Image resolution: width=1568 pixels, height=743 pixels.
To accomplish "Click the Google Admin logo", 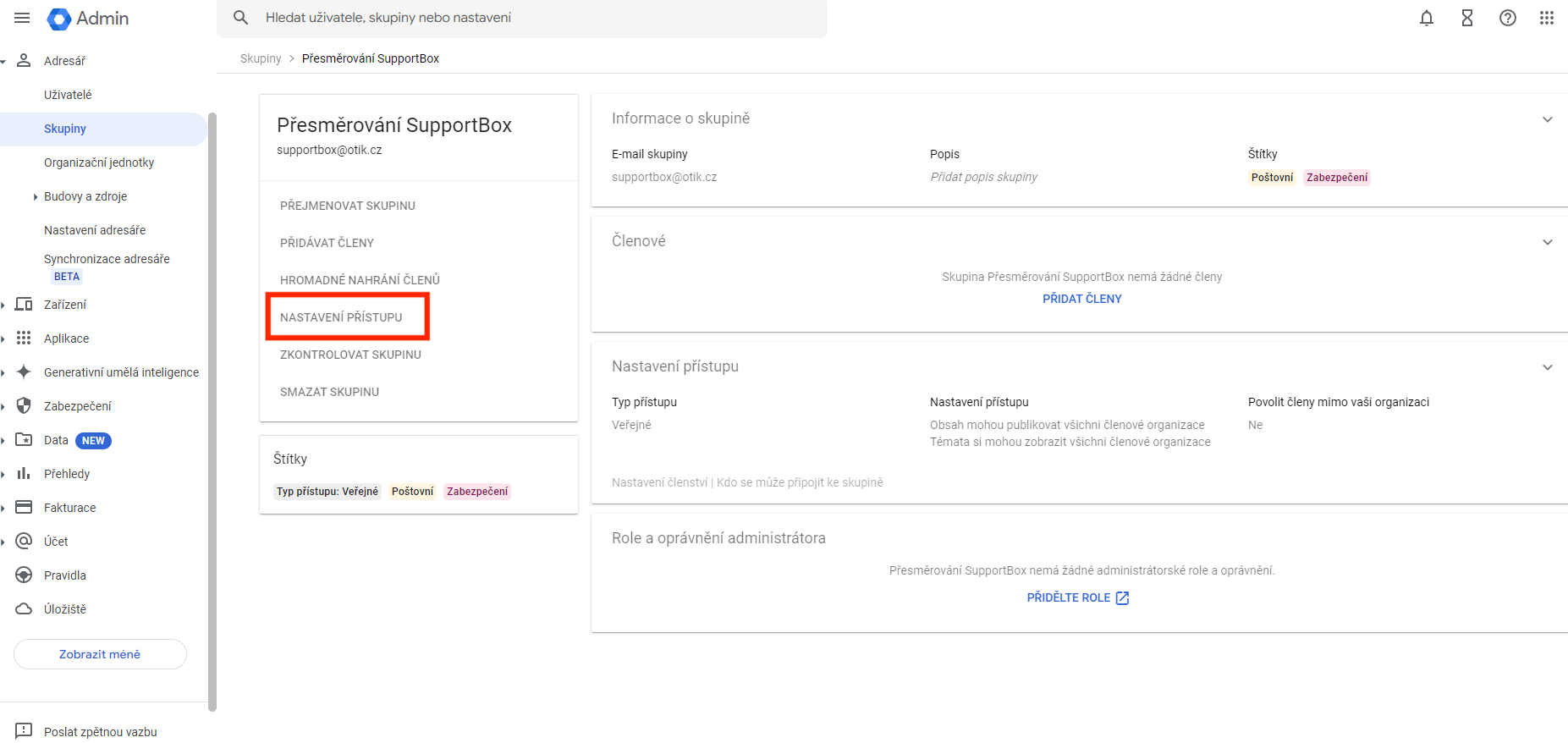I will (x=88, y=19).
